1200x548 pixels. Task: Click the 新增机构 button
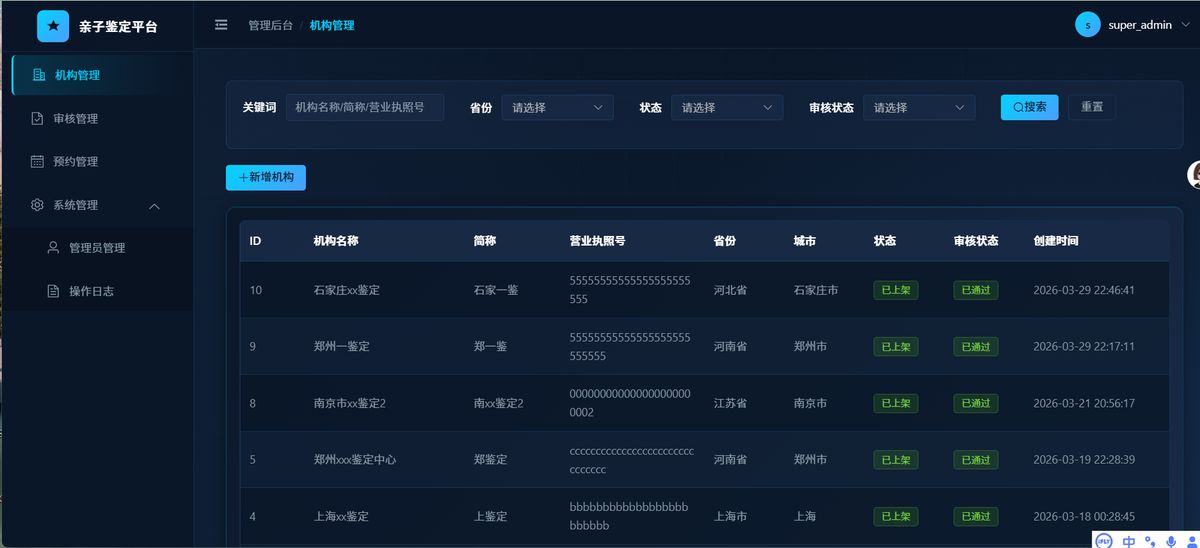(265, 177)
